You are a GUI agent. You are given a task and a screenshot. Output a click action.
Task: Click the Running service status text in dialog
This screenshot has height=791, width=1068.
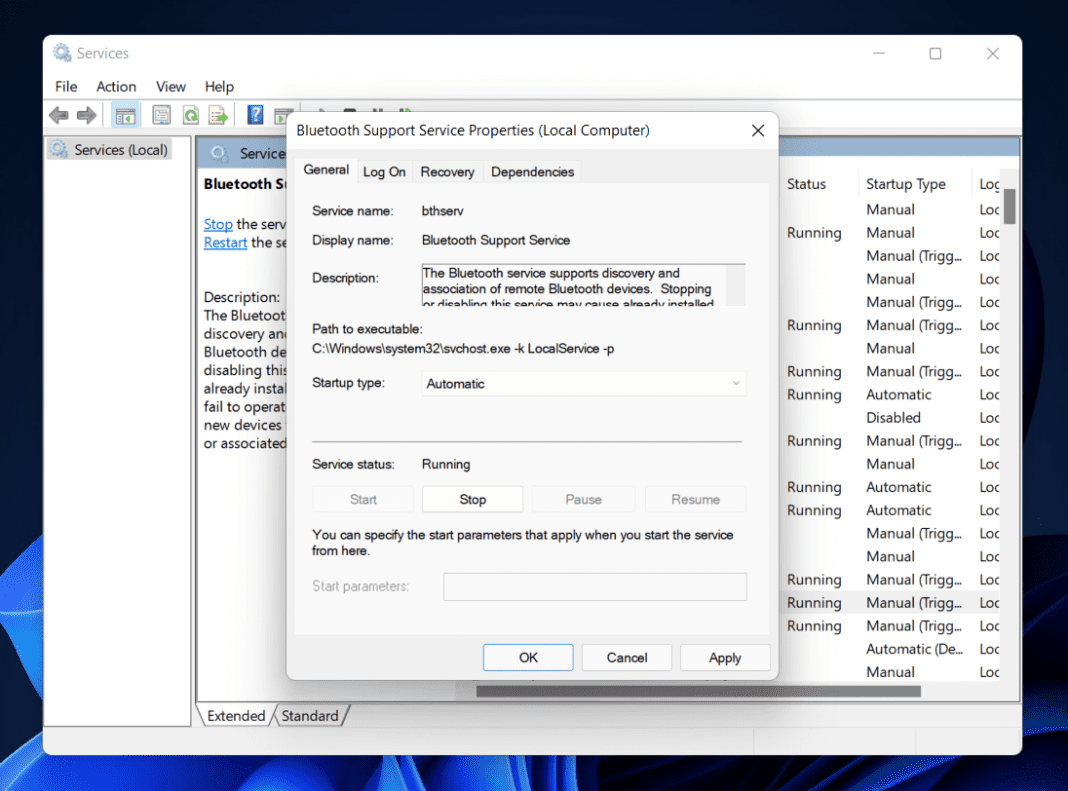pyautogui.click(x=445, y=465)
